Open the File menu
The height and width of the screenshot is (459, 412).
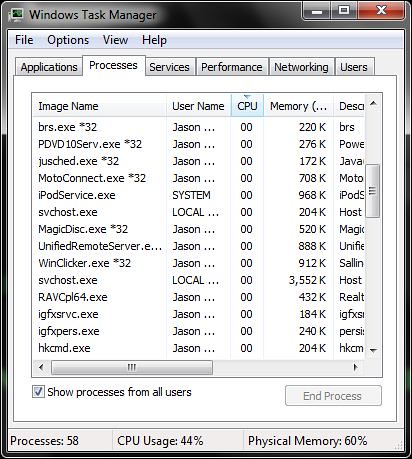click(x=24, y=40)
